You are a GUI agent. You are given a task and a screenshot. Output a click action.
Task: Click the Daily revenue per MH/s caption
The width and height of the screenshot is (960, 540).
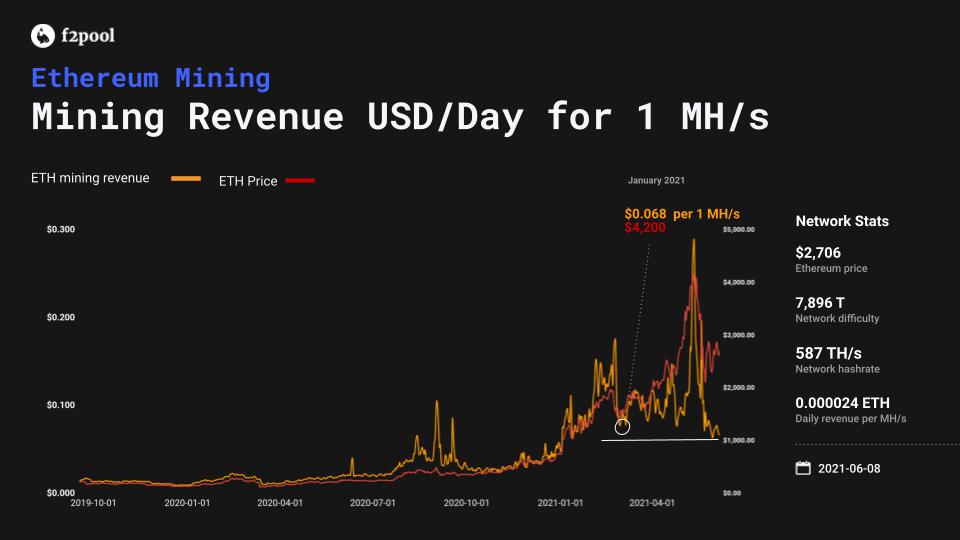tap(850, 419)
